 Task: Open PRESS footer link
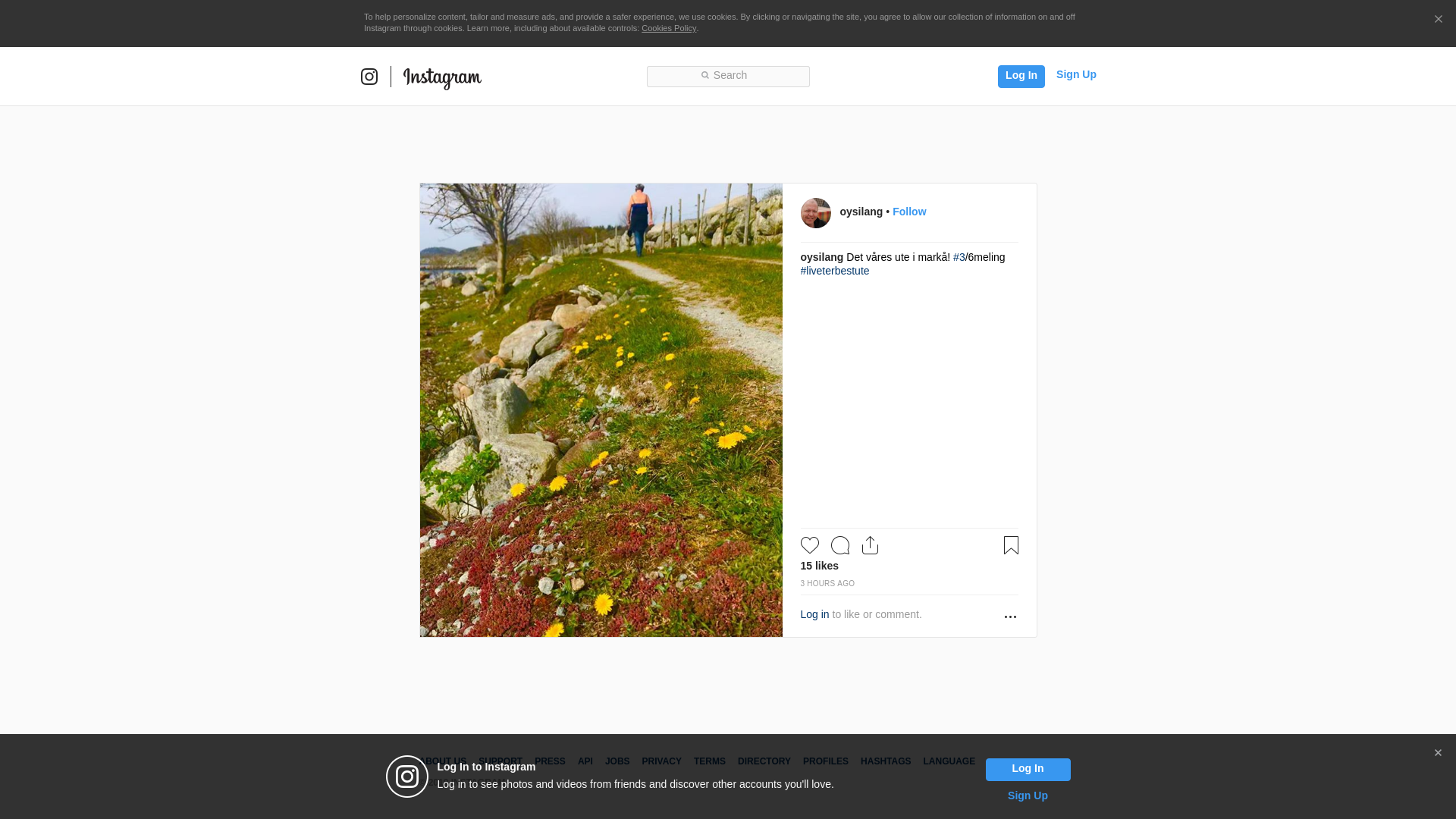click(x=550, y=761)
